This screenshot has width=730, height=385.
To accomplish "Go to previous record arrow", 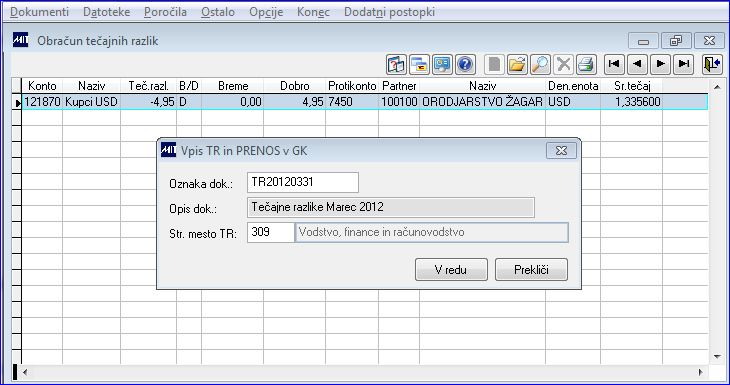I will click(637, 64).
